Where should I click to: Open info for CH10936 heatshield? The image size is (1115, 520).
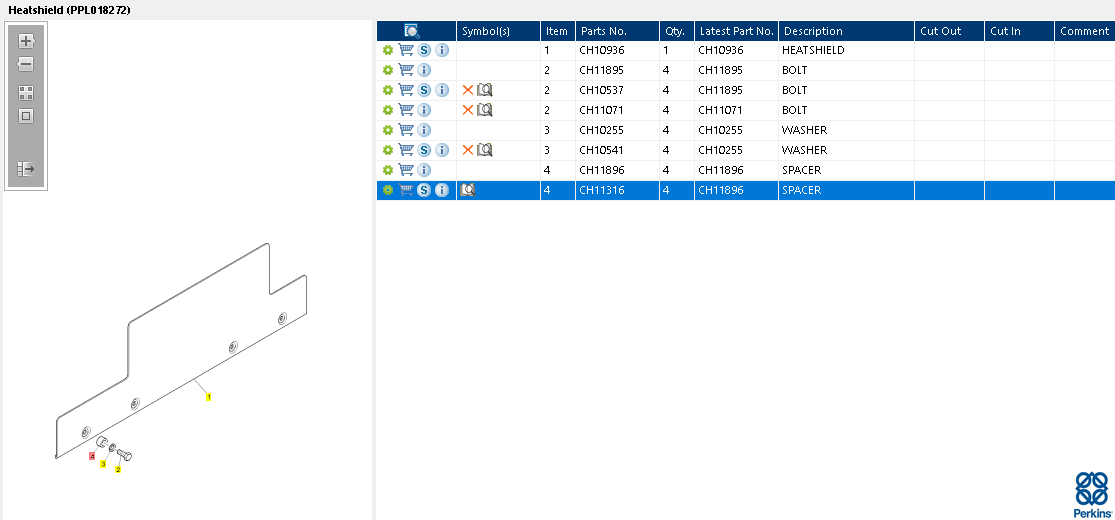442,50
